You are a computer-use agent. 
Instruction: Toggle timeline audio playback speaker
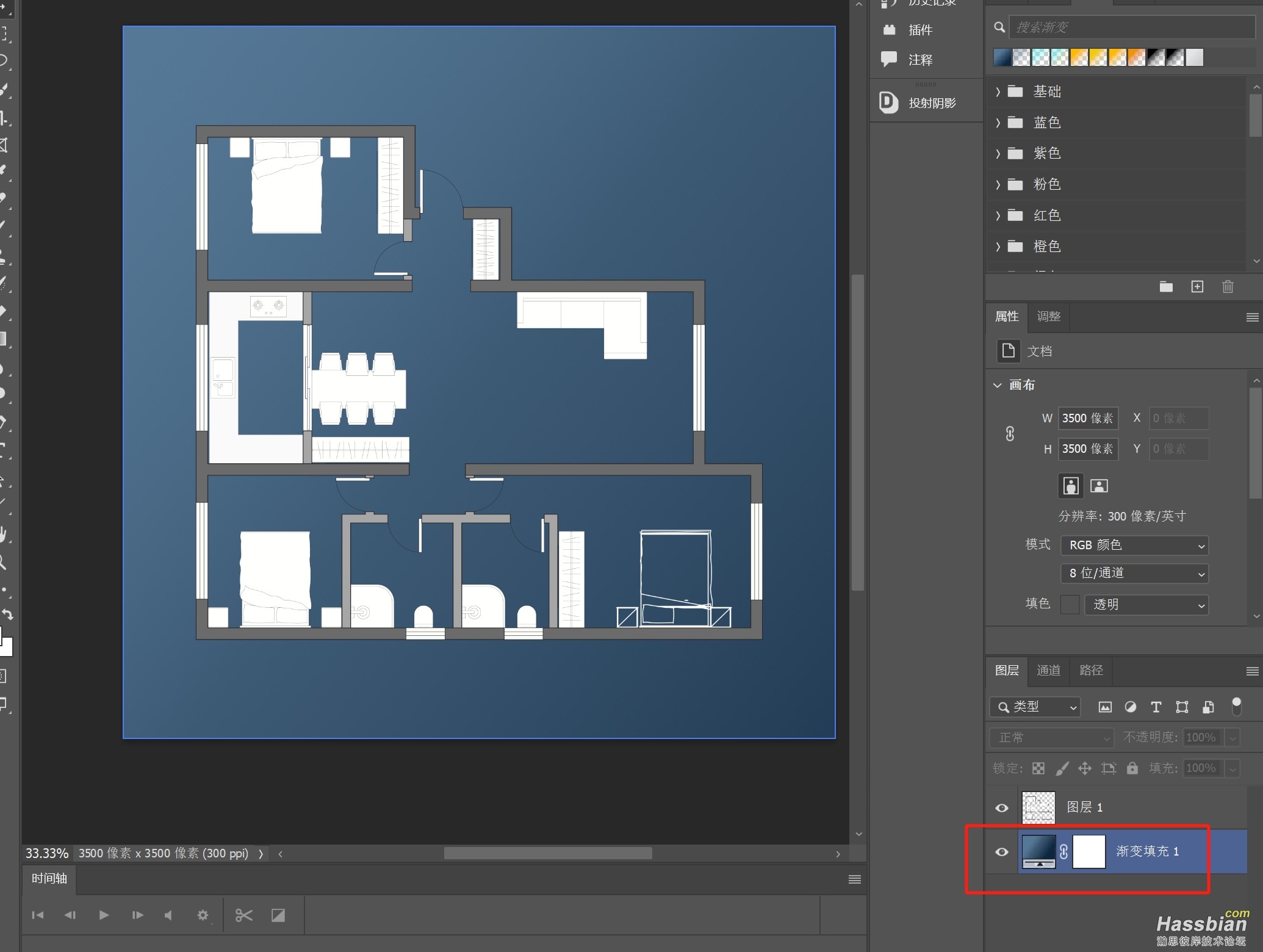(169, 915)
